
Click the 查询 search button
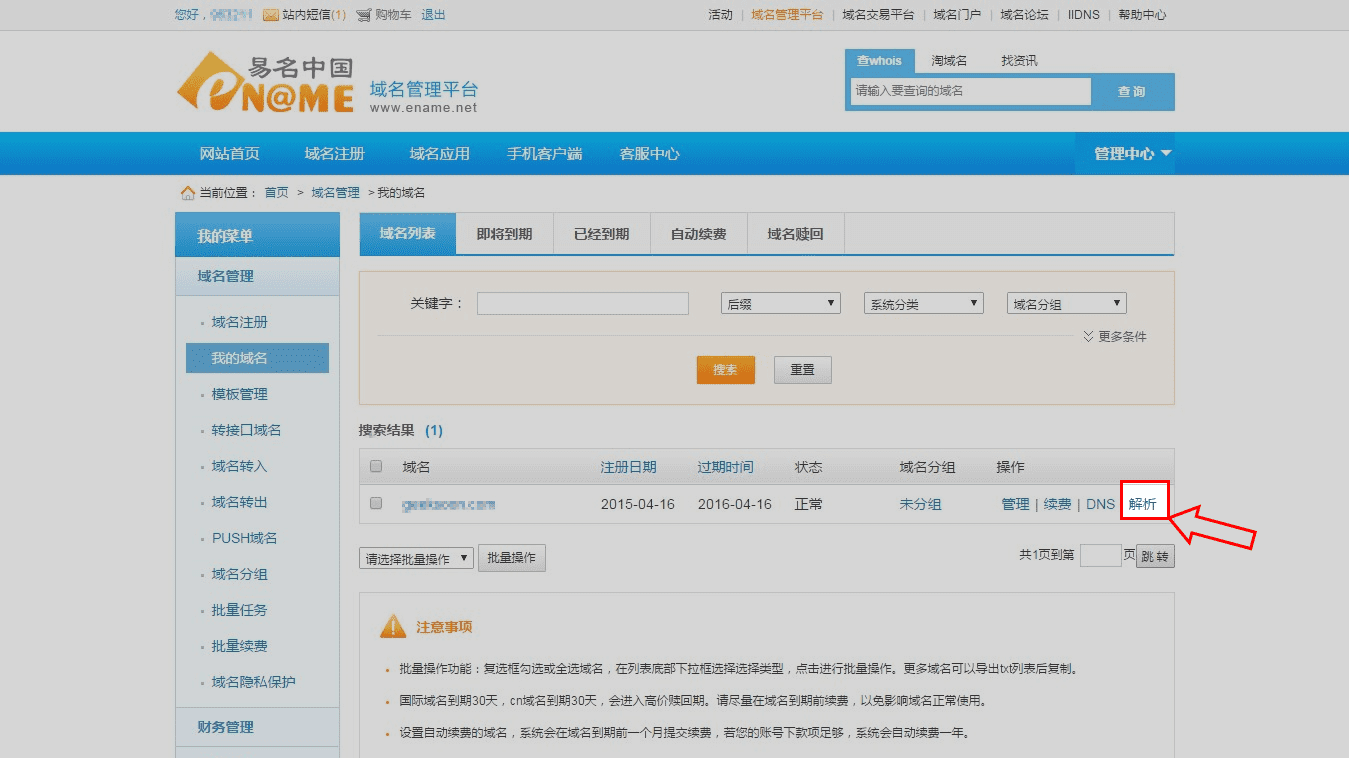[1131, 91]
